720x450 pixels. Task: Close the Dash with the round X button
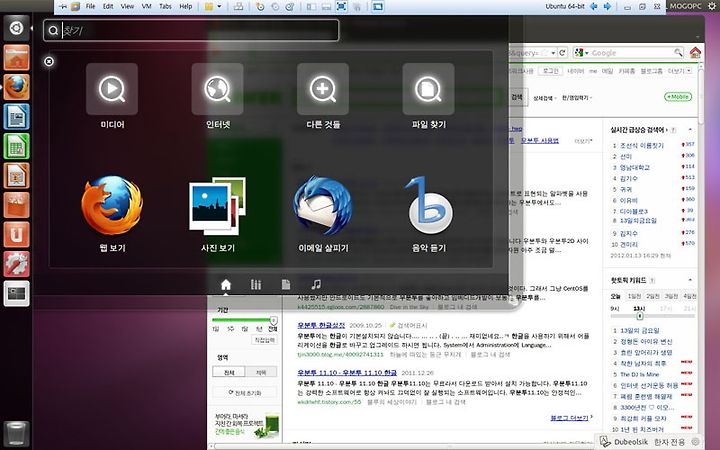[49, 62]
